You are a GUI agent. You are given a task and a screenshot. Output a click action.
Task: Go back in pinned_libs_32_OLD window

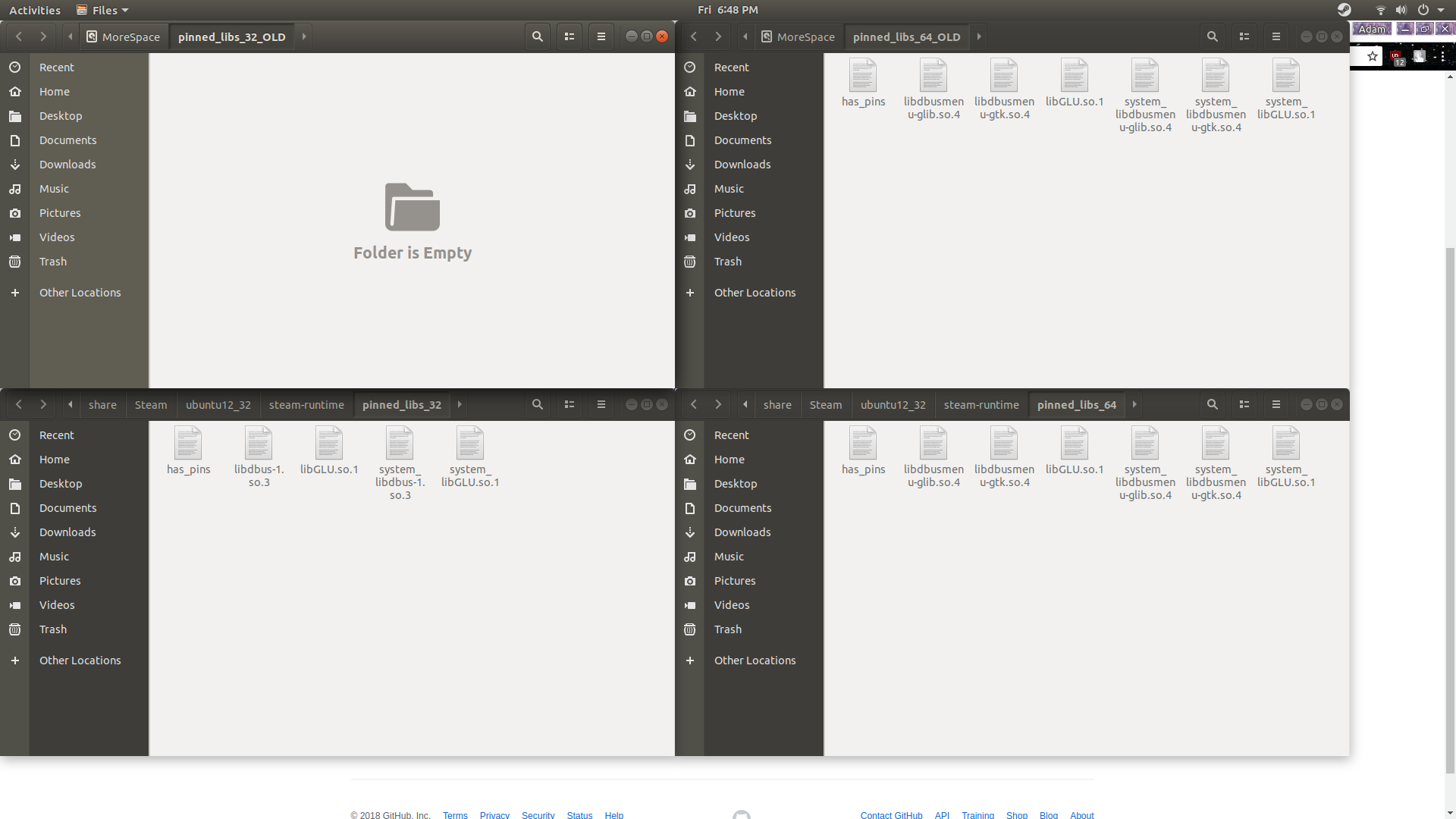click(19, 36)
